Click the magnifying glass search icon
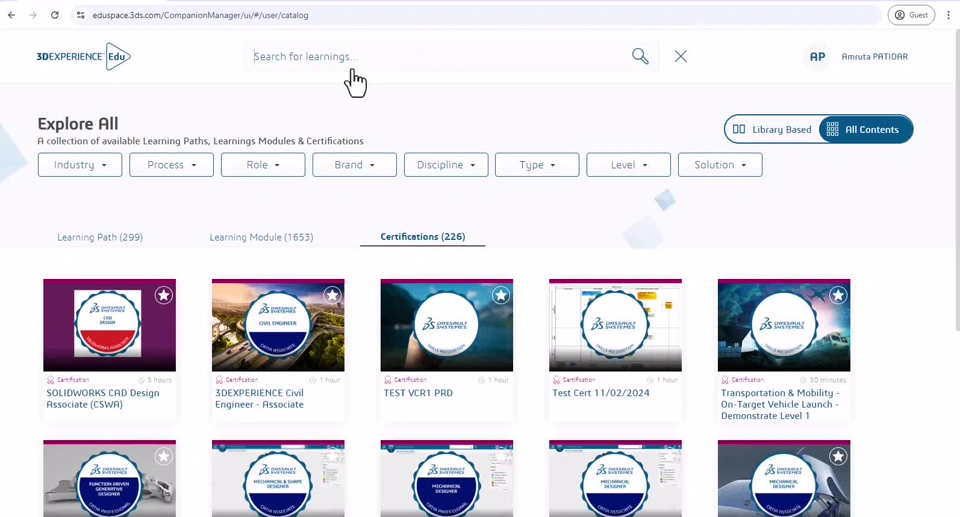 640,56
